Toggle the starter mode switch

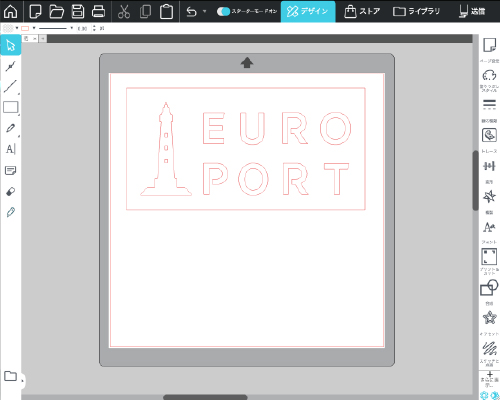pos(223,12)
